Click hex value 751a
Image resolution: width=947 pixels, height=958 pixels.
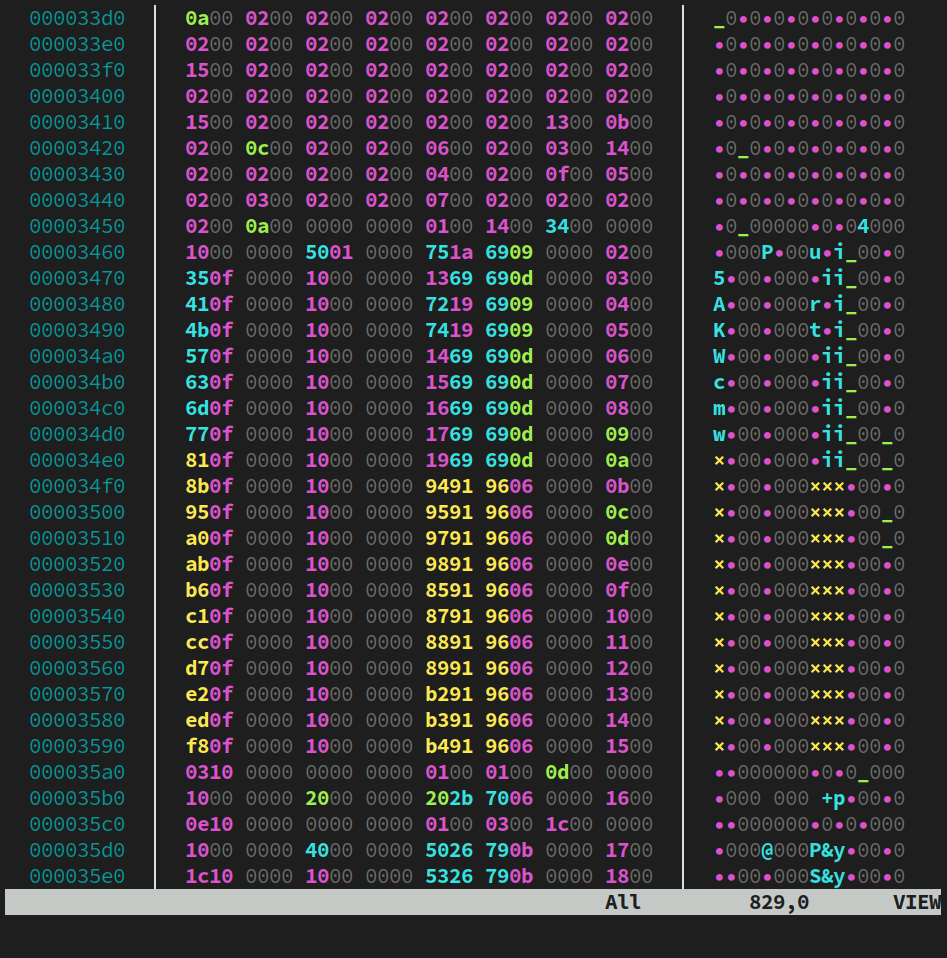click(449, 252)
